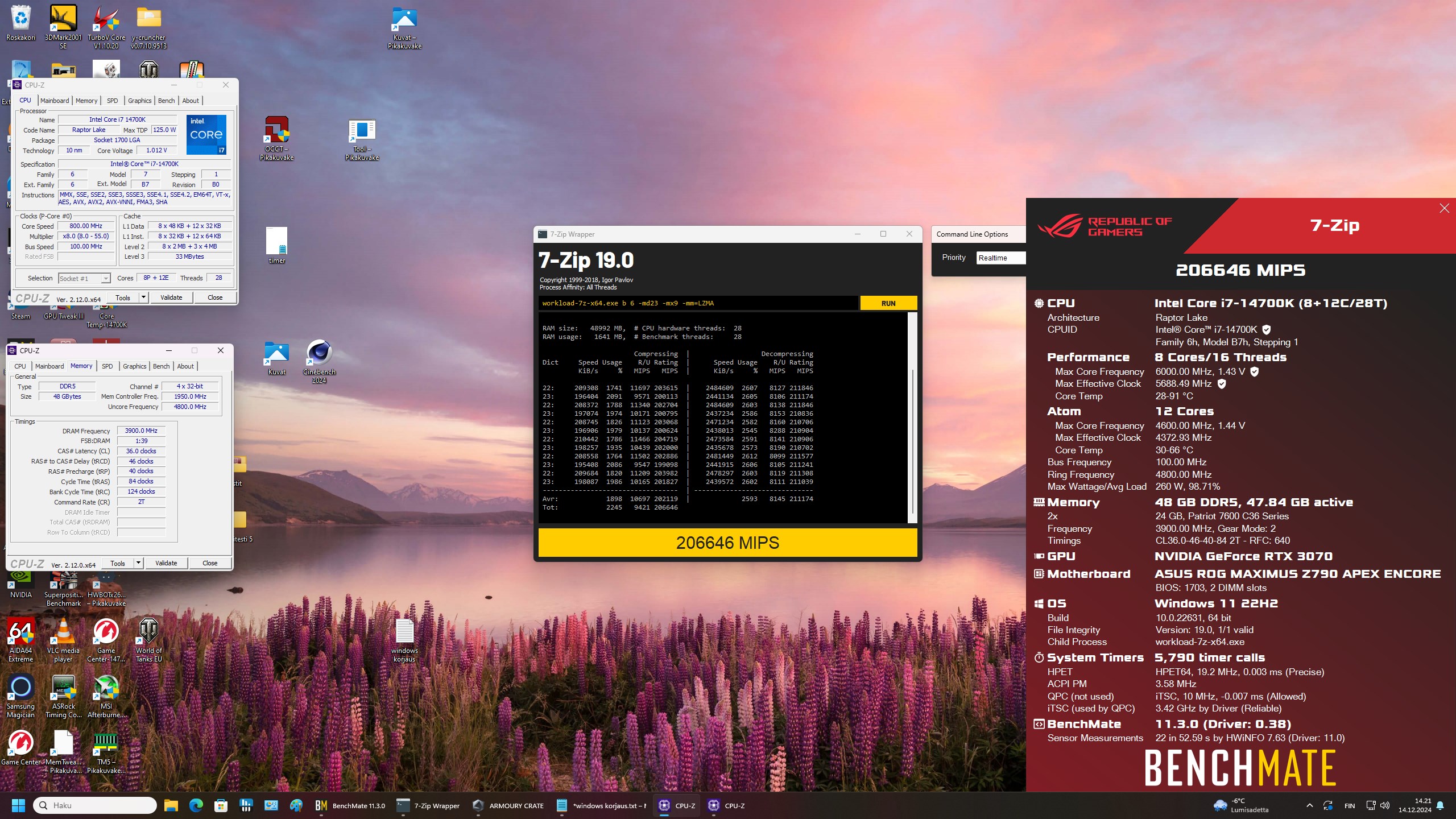The image size is (1456, 819).
Task: Click FIN language indicator in tray
Action: (x=1349, y=805)
